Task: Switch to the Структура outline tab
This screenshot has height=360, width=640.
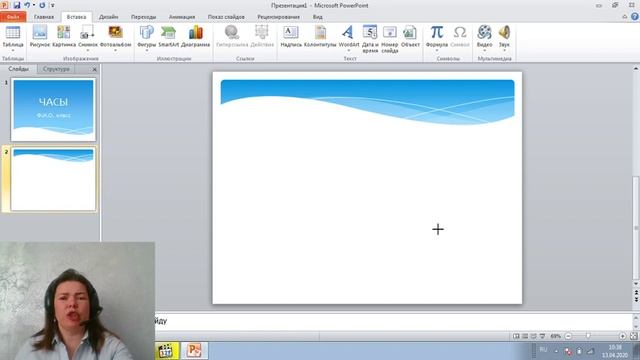Action: [x=56, y=69]
